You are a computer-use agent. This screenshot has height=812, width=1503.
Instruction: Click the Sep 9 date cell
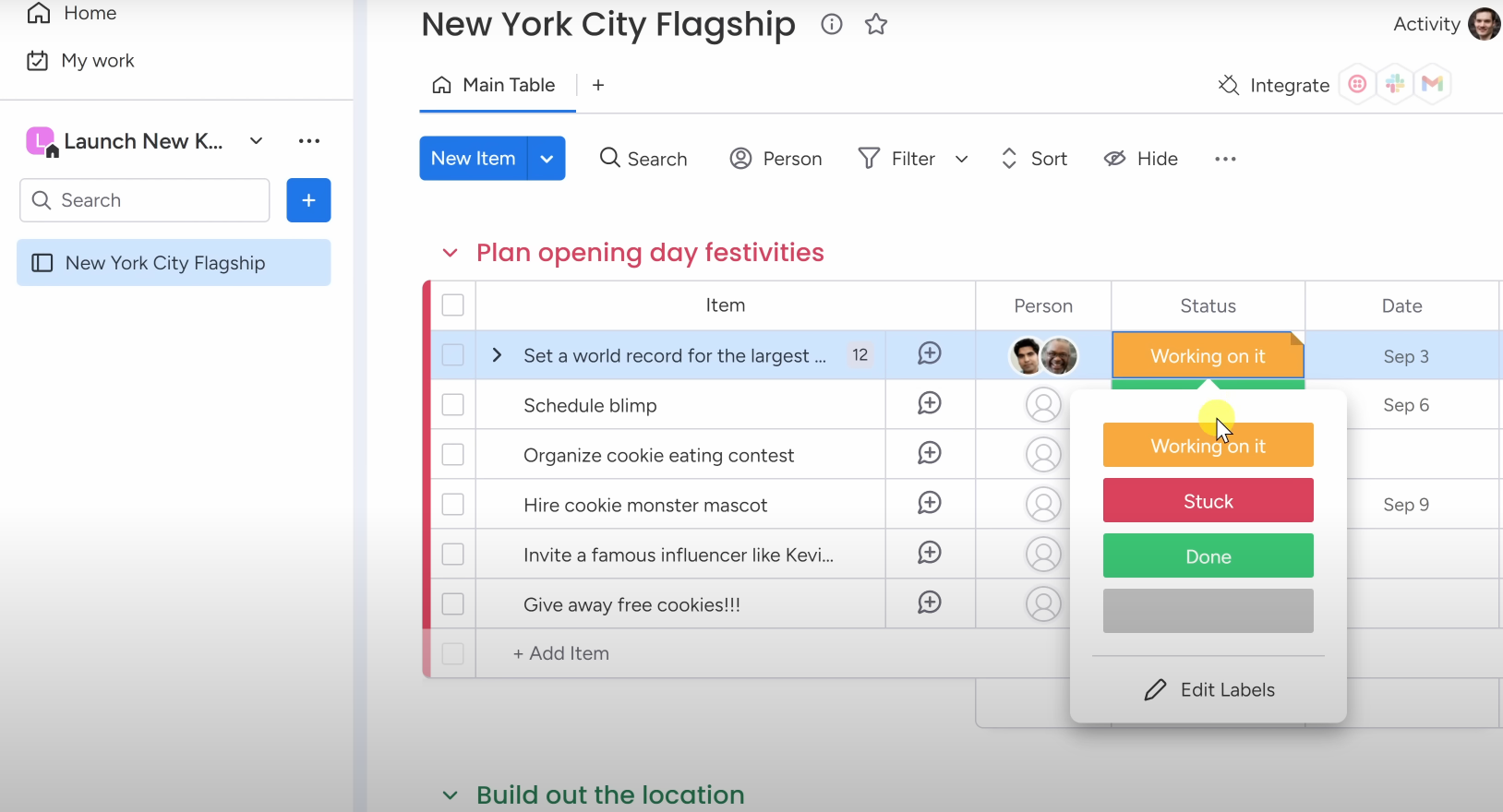1405,505
